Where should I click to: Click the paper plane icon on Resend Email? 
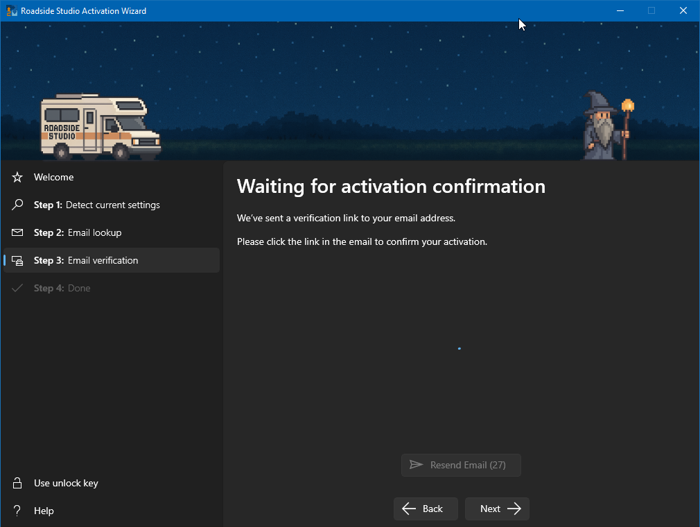point(416,465)
